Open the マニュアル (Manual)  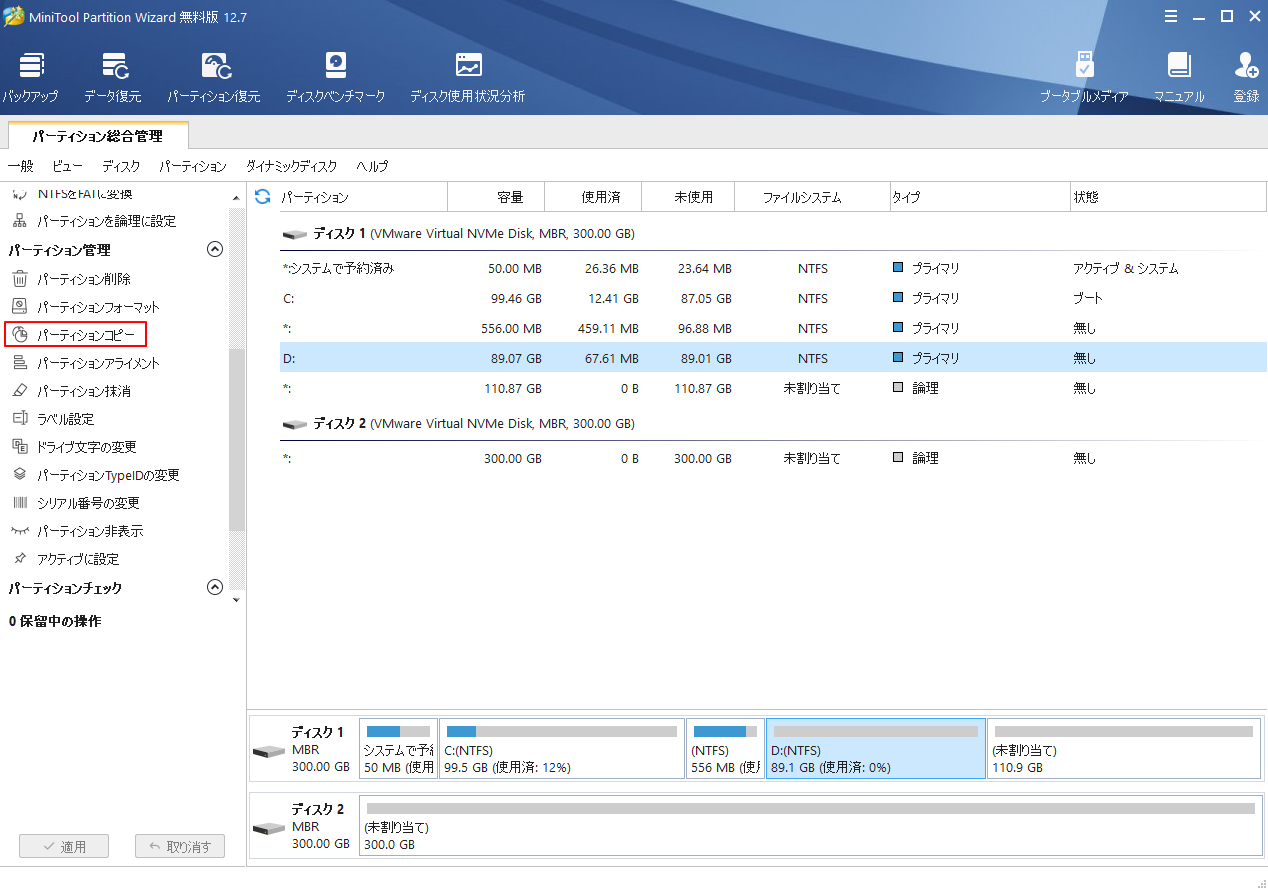[x=1179, y=75]
